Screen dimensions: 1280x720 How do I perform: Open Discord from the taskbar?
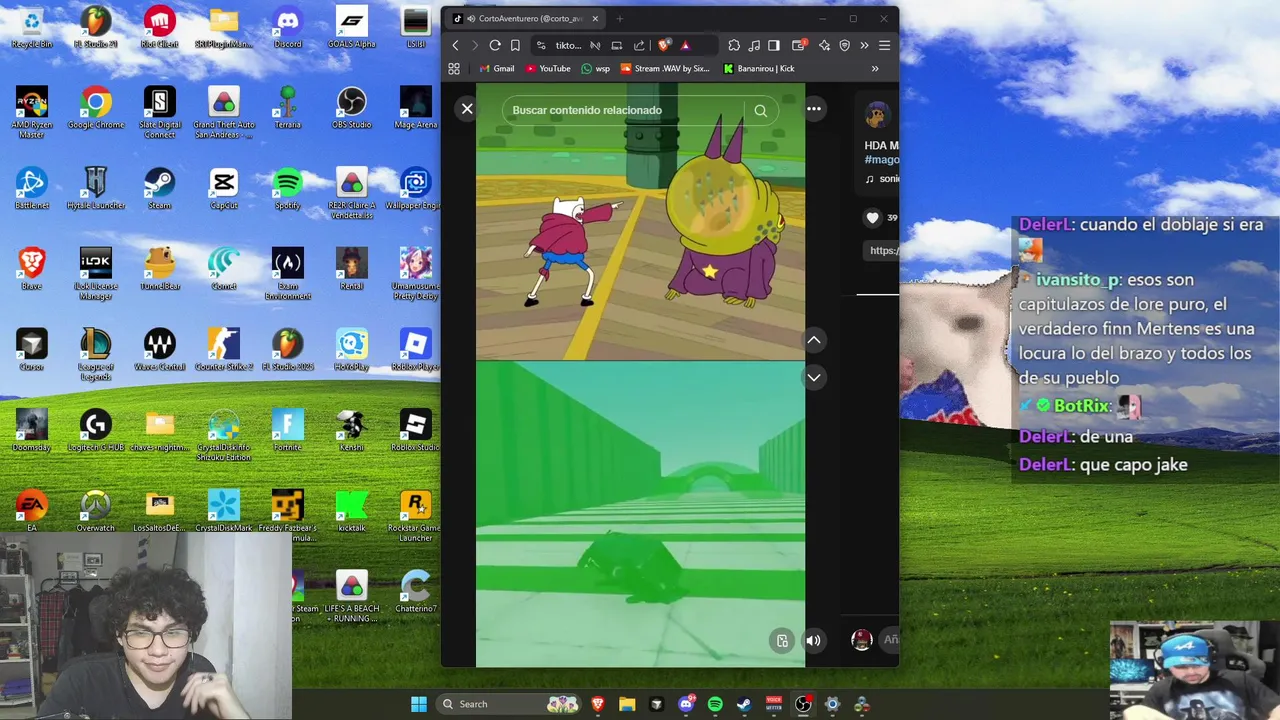(686, 704)
